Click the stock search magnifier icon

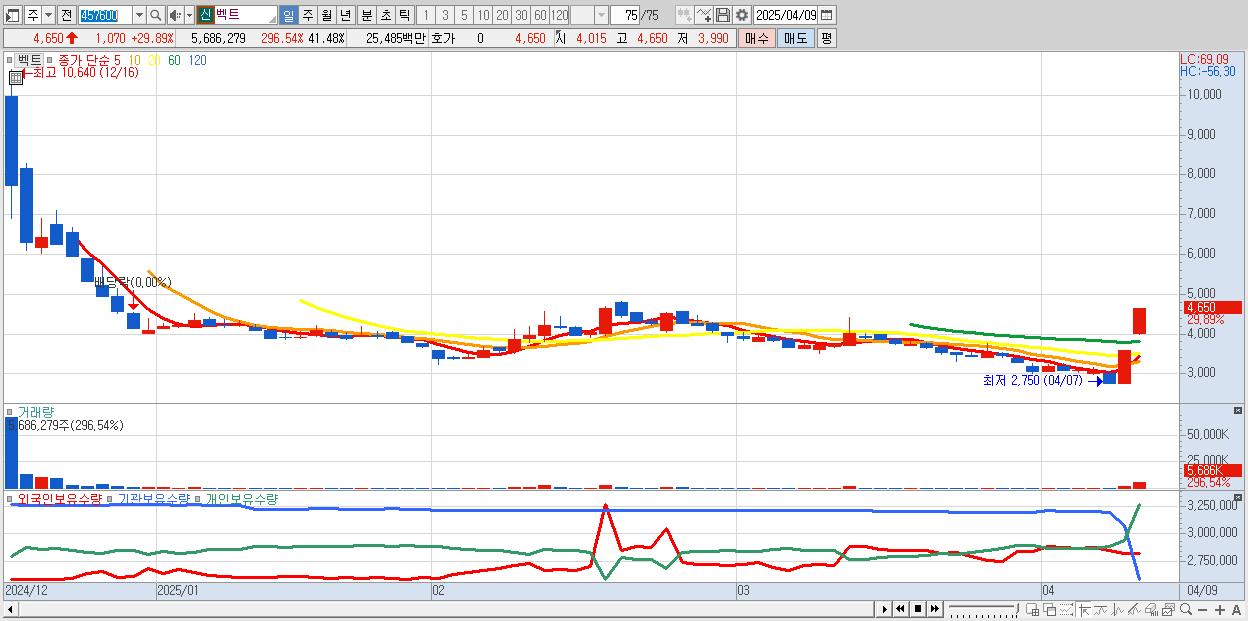[x=155, y=15]
